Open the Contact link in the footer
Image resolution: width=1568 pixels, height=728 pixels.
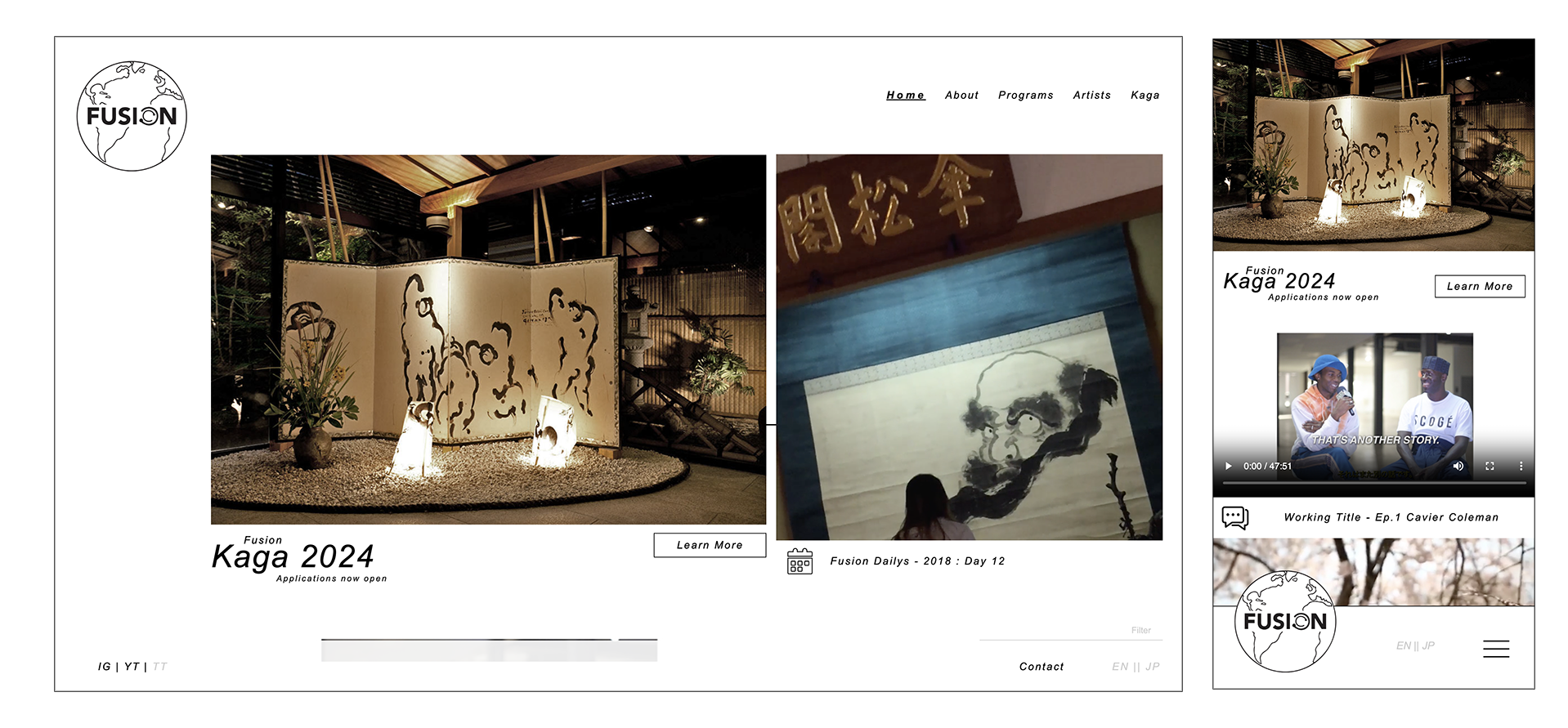point(1041,667)
